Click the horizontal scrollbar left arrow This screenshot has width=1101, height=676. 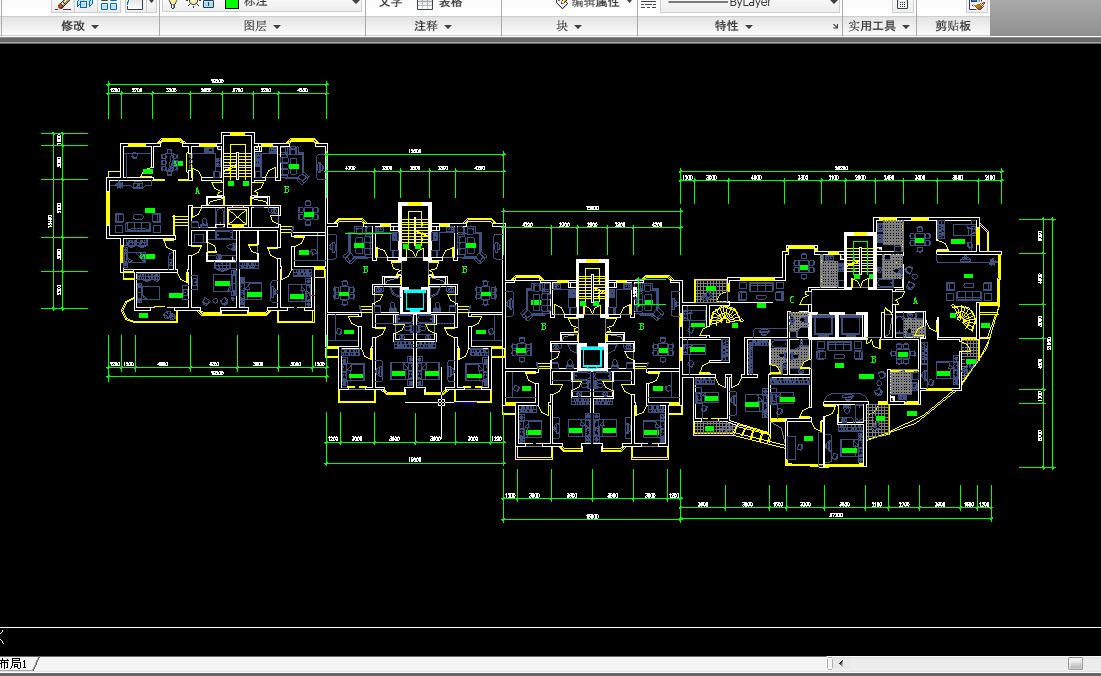pyautogui.click(x=840, y=663)
